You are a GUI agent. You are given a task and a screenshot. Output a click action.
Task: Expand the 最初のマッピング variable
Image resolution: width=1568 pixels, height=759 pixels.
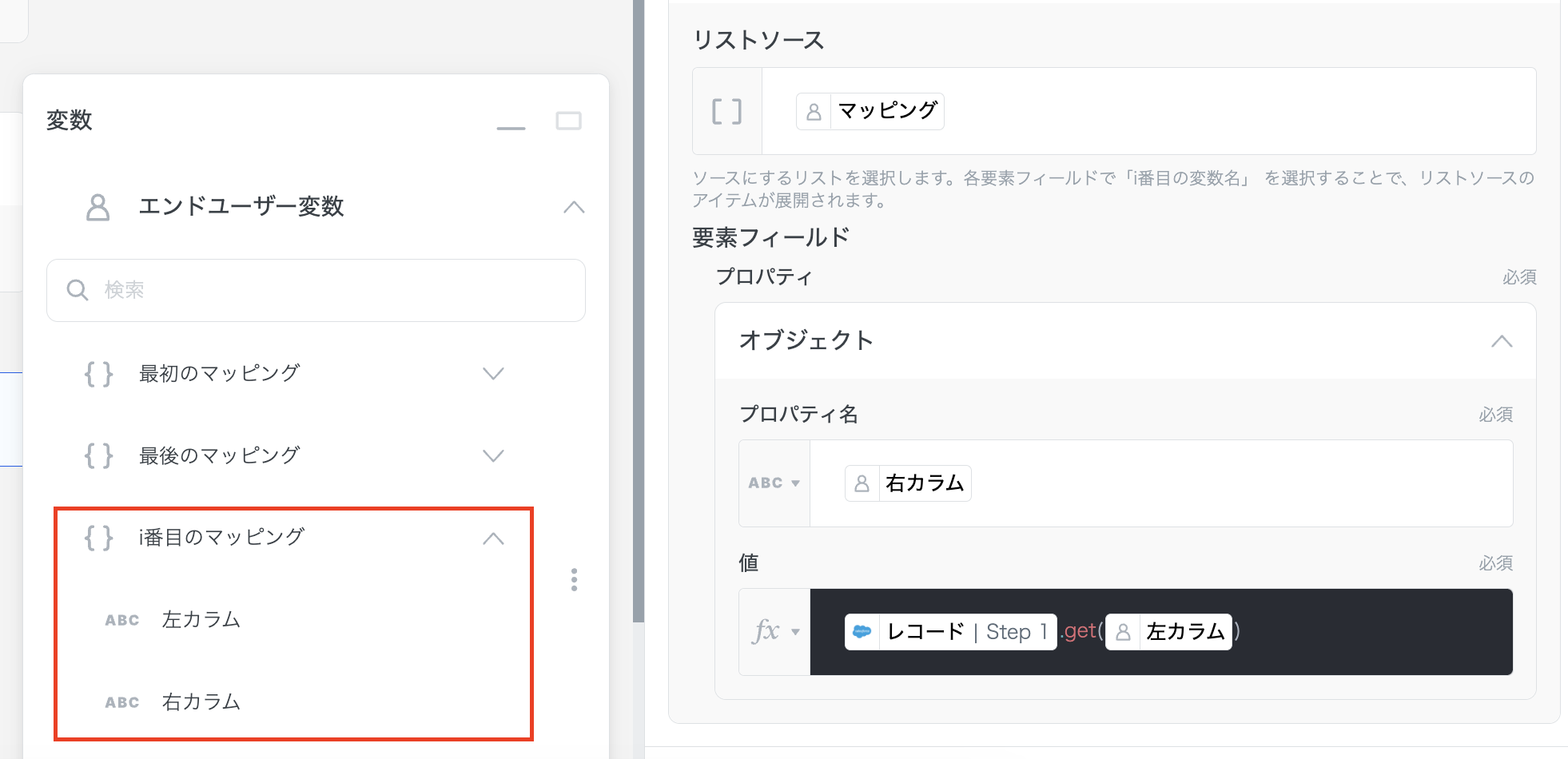(493, 374)
